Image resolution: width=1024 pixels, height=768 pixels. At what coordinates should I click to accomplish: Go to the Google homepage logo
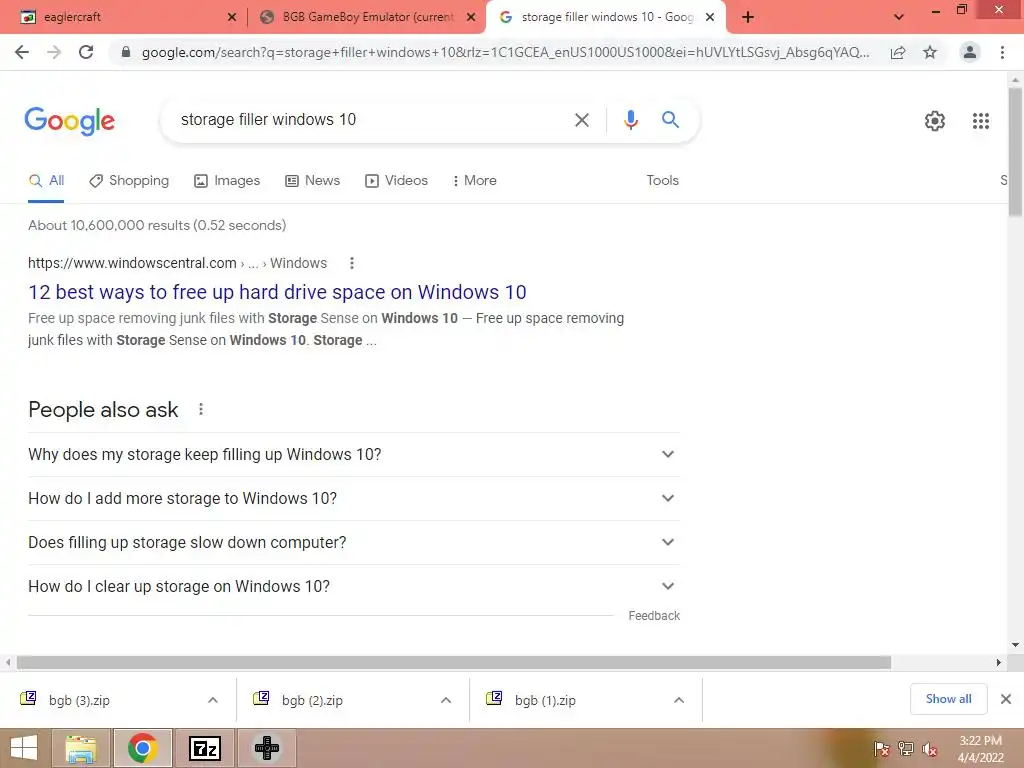70,121
